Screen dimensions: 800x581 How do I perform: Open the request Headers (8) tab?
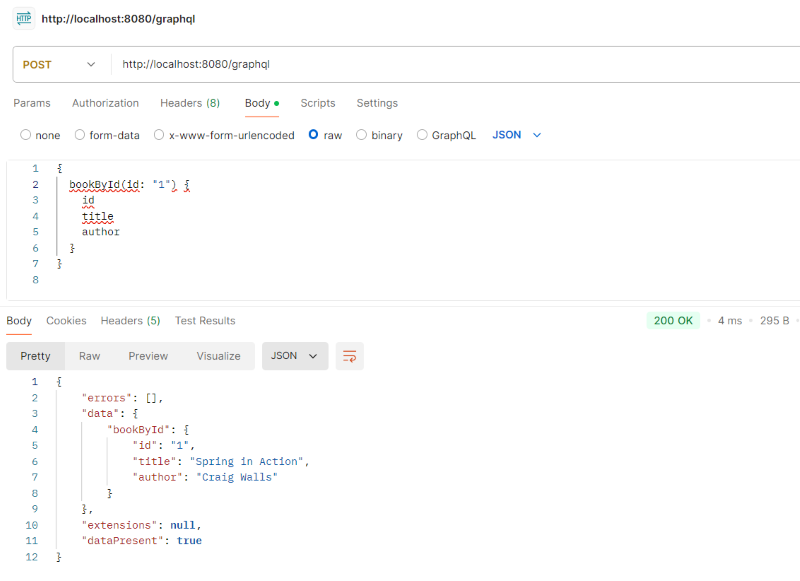click(x=190, y=103)
